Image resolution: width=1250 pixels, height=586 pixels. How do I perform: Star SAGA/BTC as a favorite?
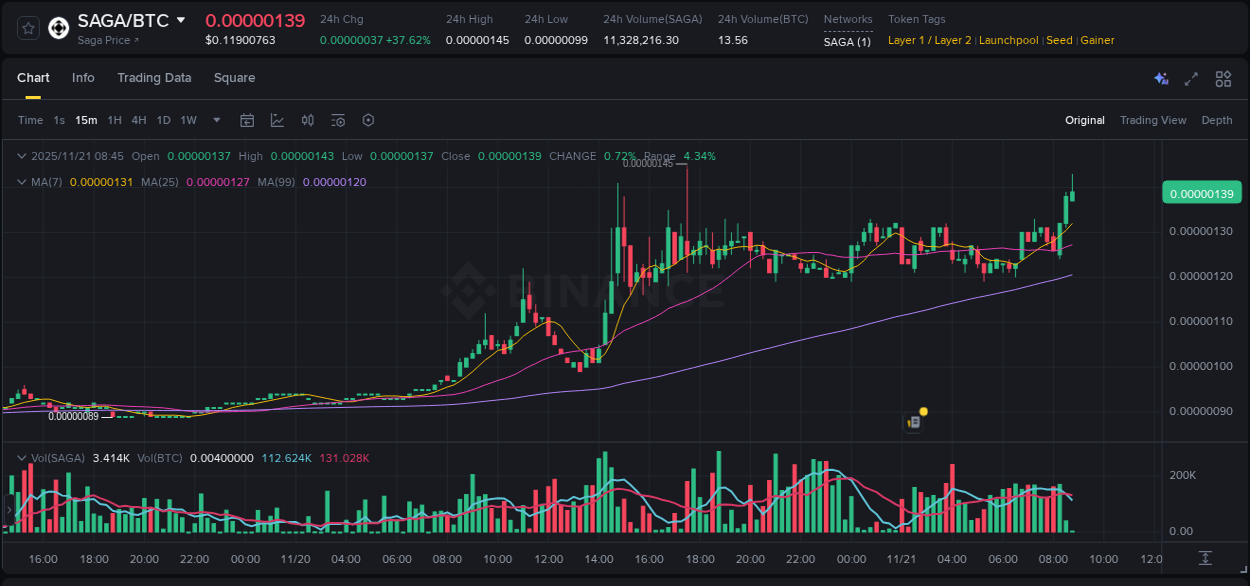pos(27,28)
